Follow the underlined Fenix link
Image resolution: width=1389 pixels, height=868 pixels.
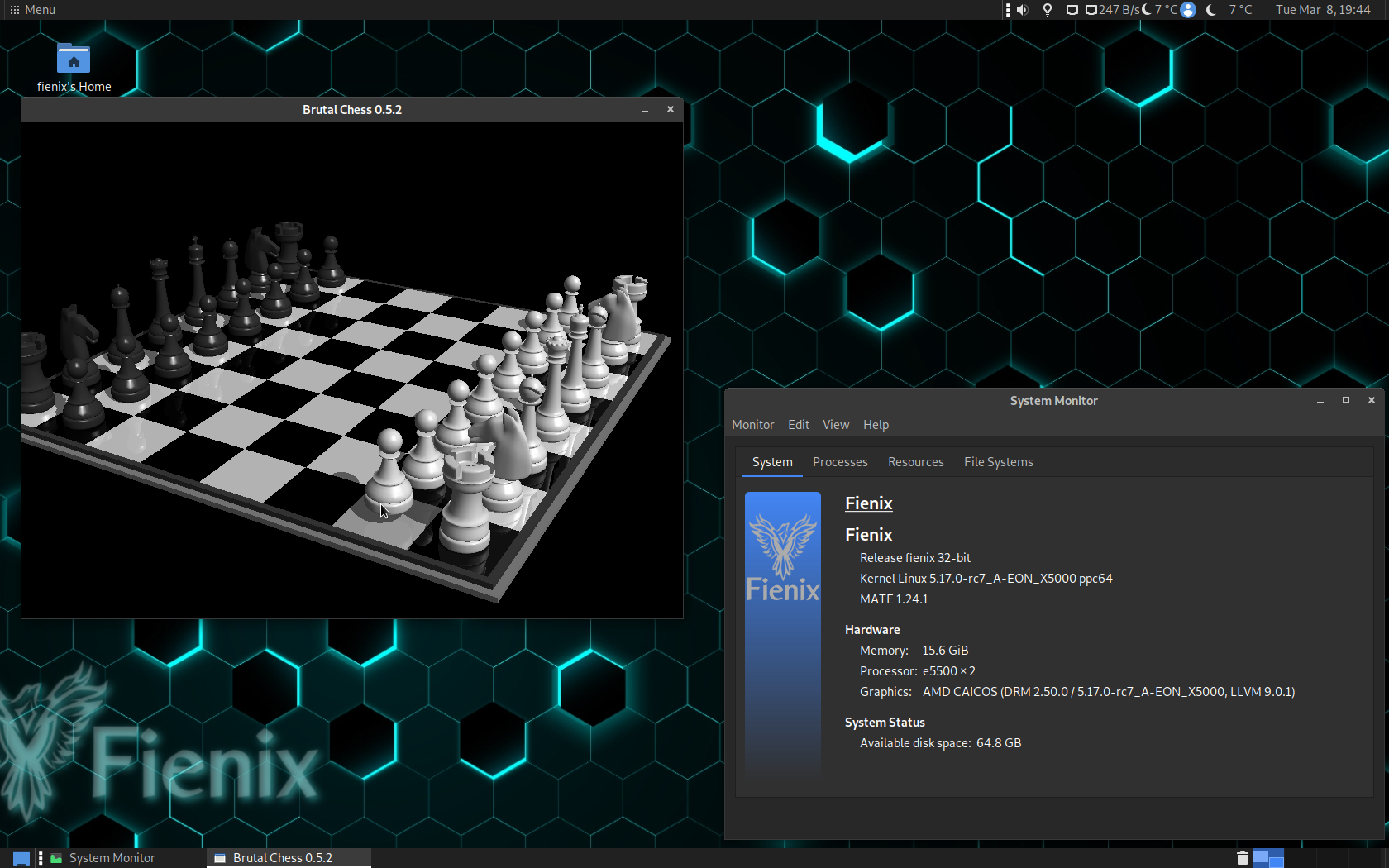(x=868, y=503)
